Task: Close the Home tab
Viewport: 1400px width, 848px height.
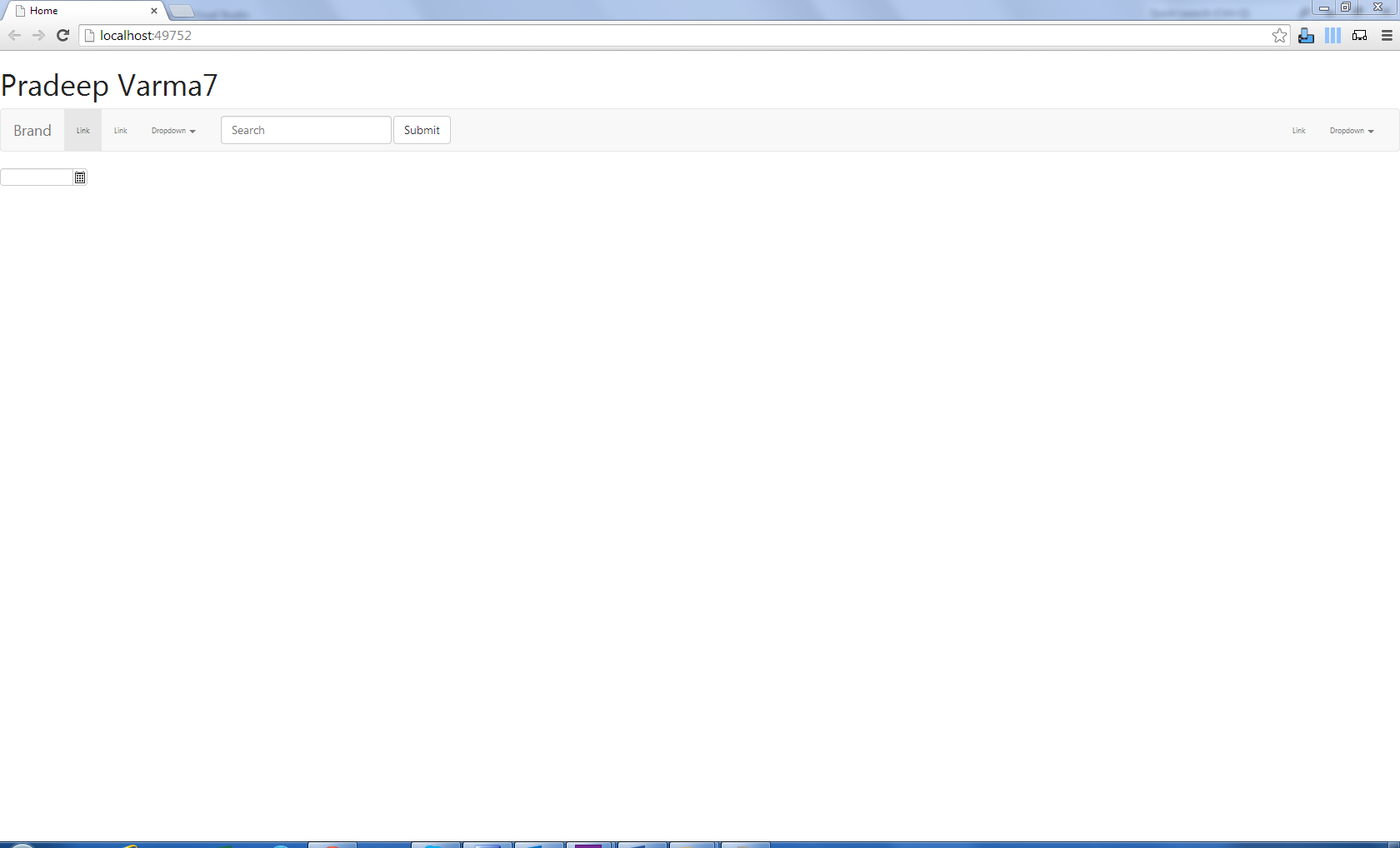Action: [x=154, y=11]
